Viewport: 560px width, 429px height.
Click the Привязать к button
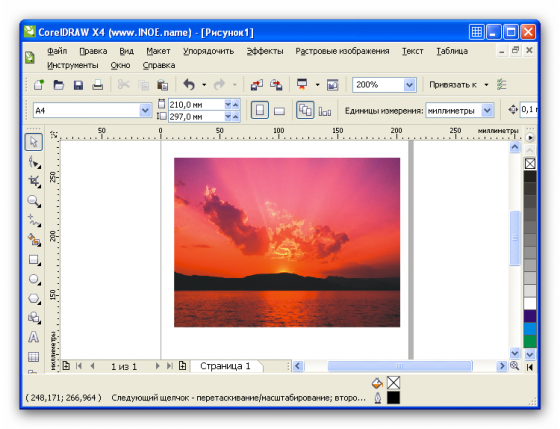point(453,85)
